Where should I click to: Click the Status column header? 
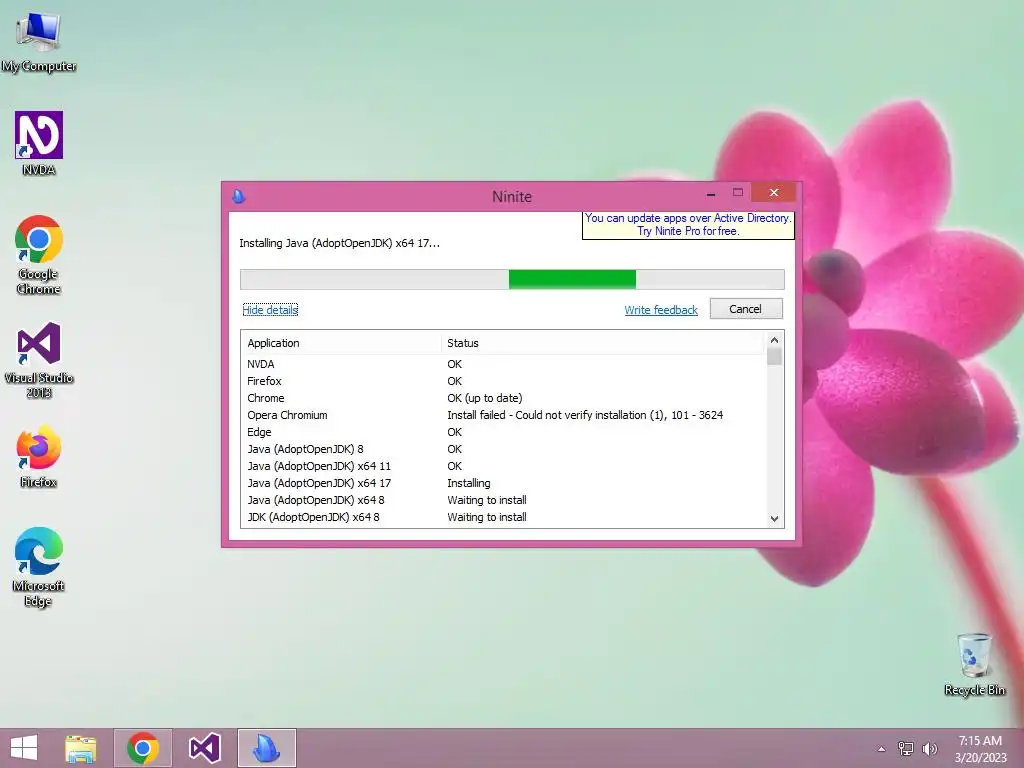click(602, 343)
